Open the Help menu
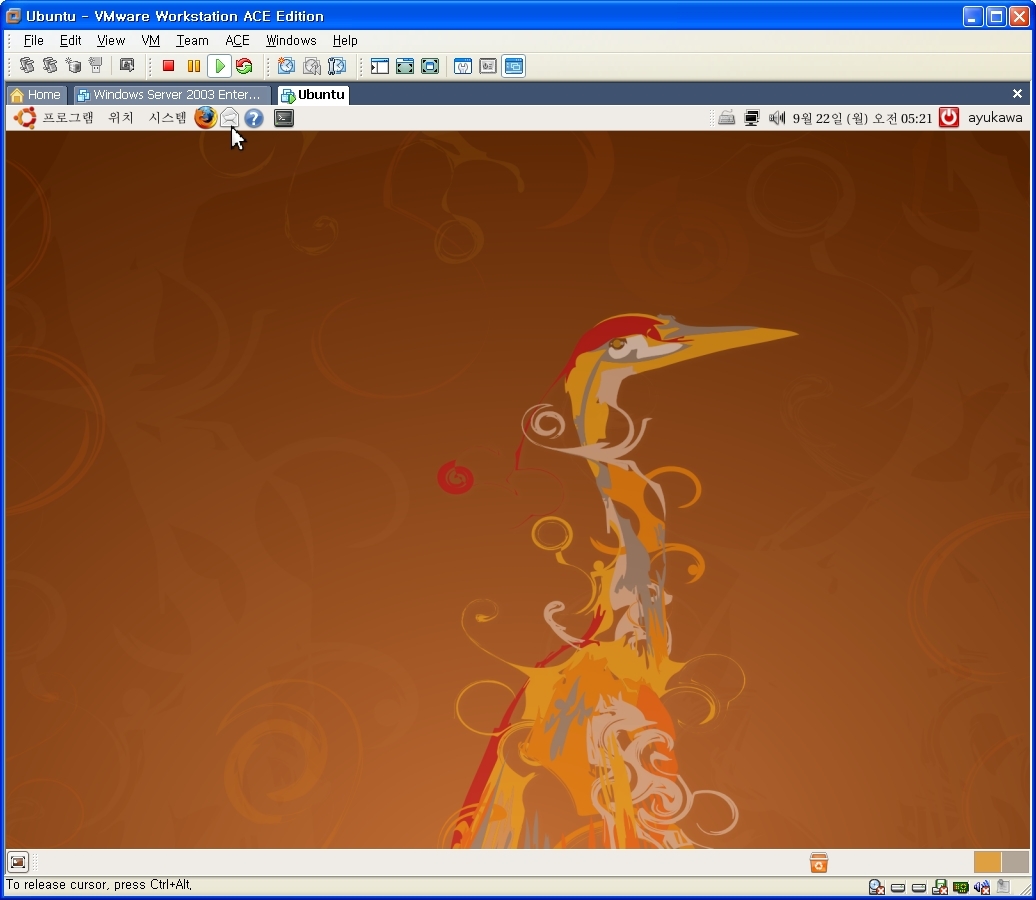 point(344,40)
